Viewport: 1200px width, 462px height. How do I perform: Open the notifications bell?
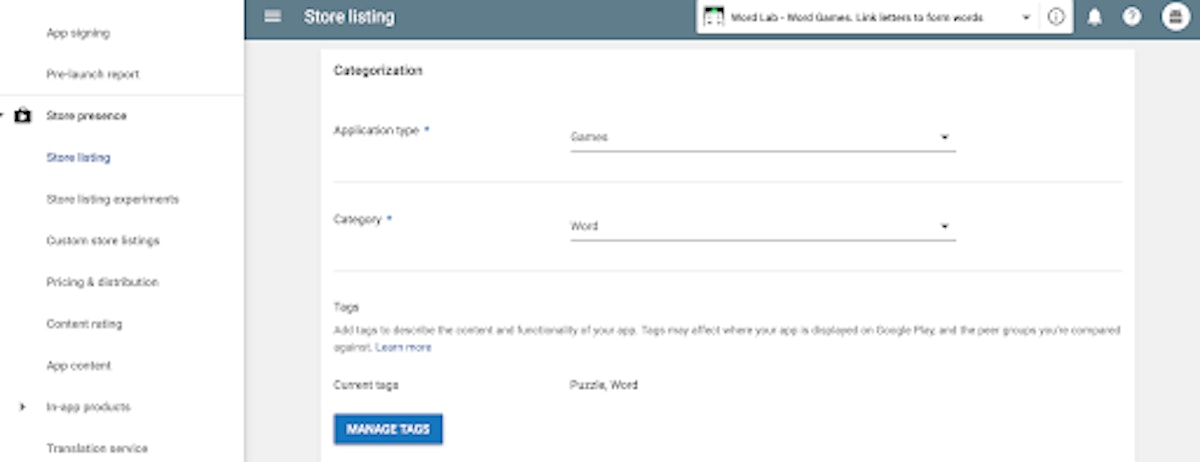pyautogui.click(x=1094, y=17)
